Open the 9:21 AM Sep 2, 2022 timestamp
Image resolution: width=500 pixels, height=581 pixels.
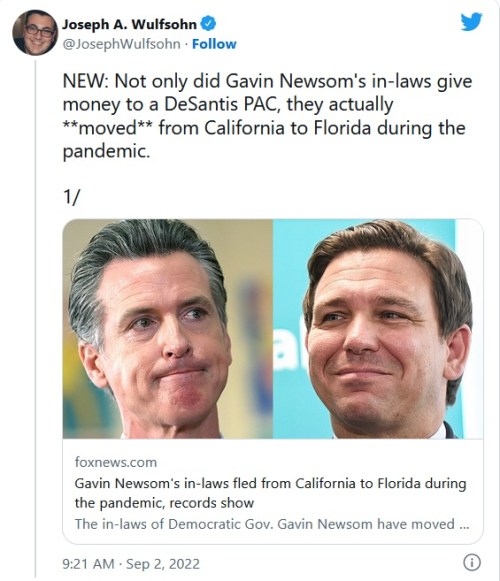pyautogui.click(x=131, y=564)
